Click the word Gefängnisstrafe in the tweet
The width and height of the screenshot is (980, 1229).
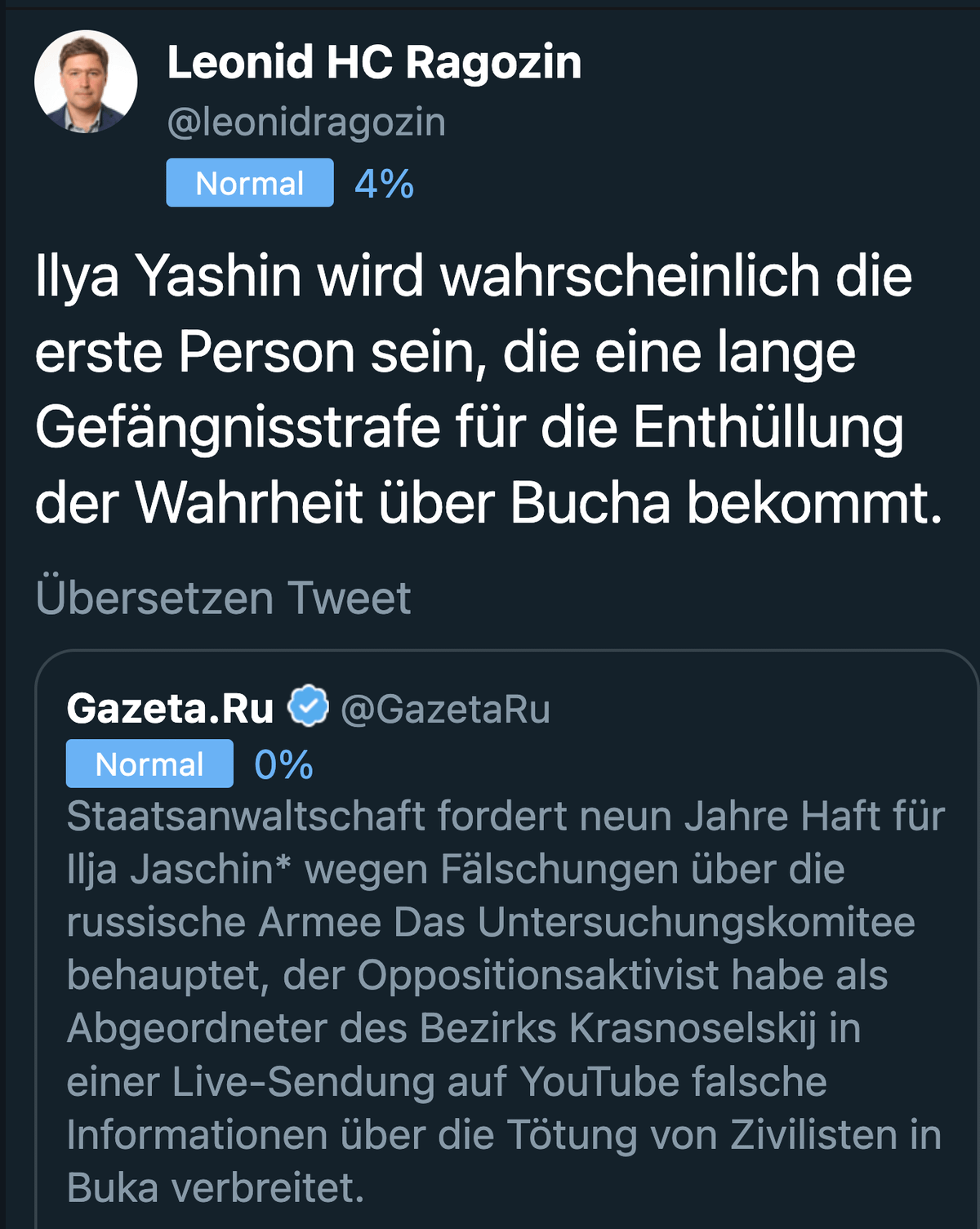coord(238,427)
